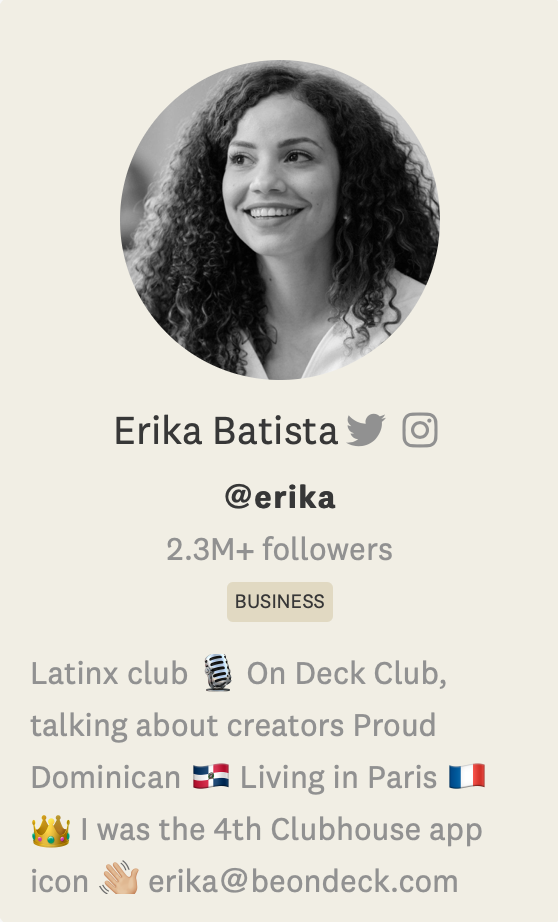Click the Erika Batista name heading
Screen dimensions: 558x922
tap(226, 431)
